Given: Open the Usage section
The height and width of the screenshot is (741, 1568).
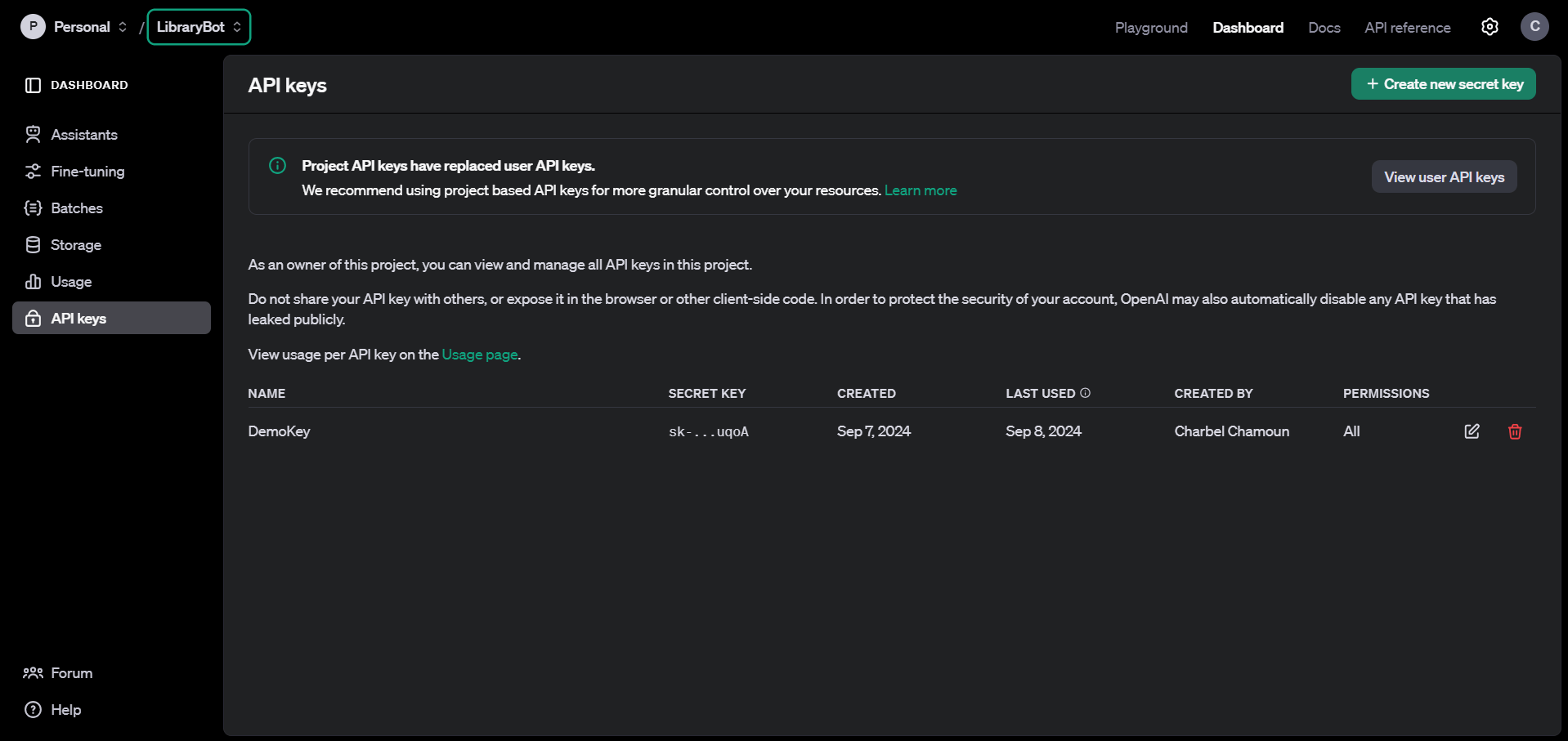Looking at the screenshot, I should click(70, 281).
